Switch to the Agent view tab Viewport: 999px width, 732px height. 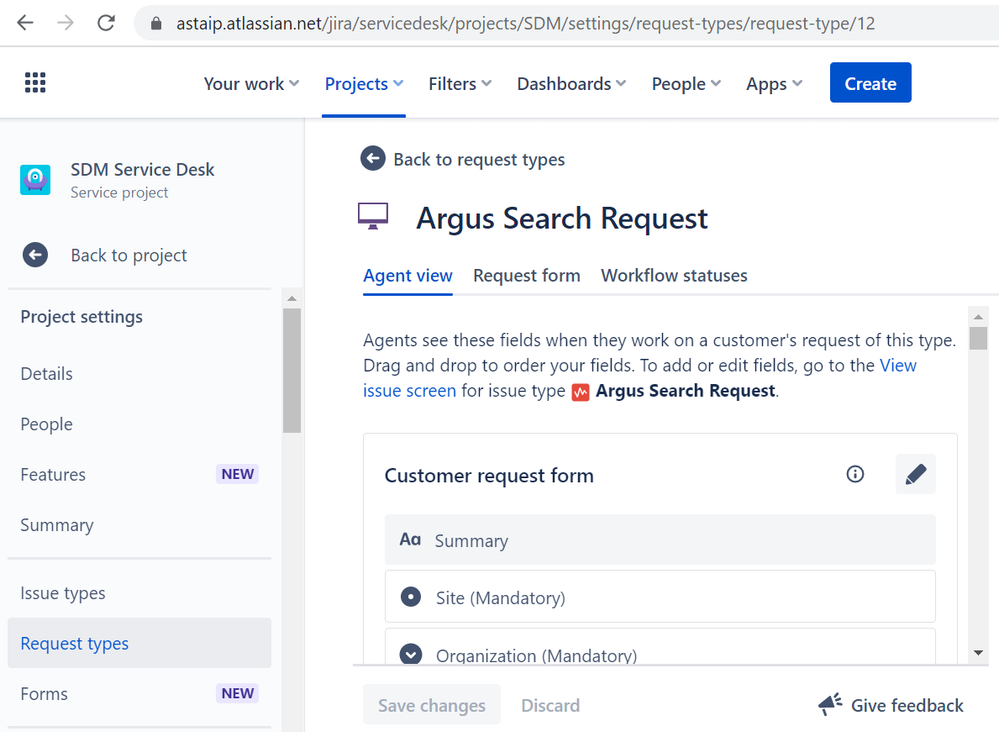point(408,275)
